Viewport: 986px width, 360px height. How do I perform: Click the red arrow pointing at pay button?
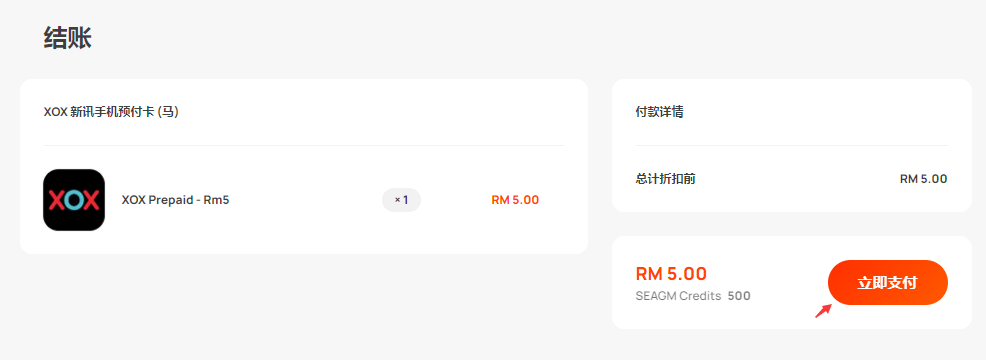coord(824,311)
